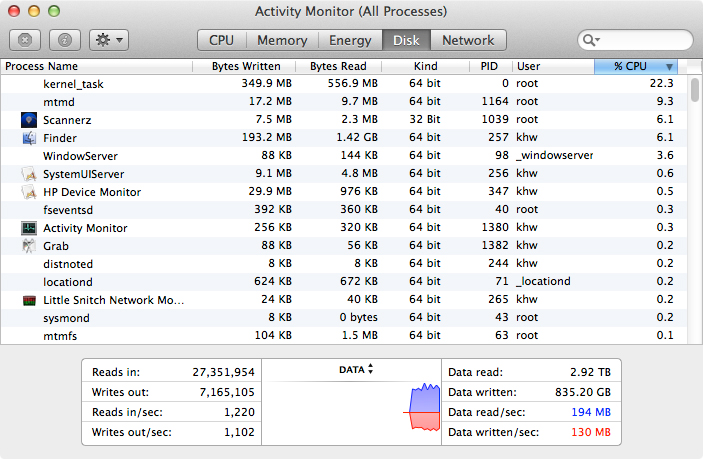This screenshot has height=459, width=703.
Task: Select the mtmd process row
Action: 343,102
